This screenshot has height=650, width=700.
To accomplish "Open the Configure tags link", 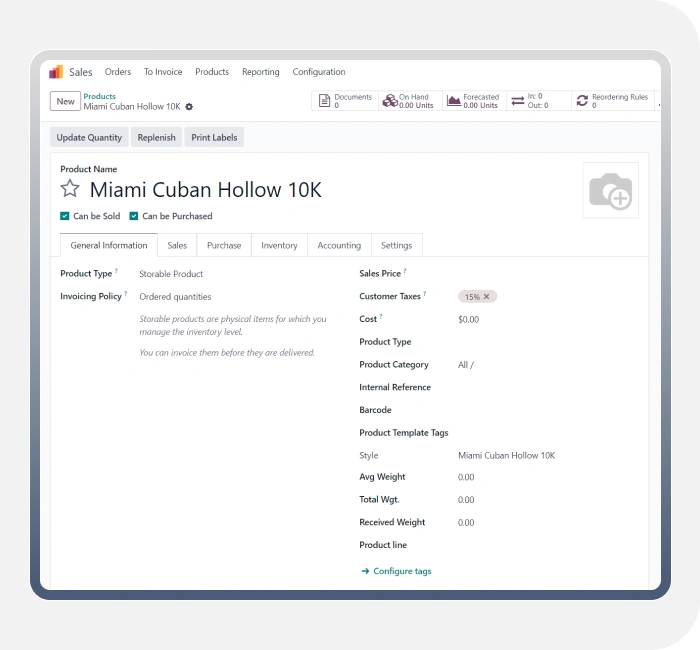I will [402, 571].
